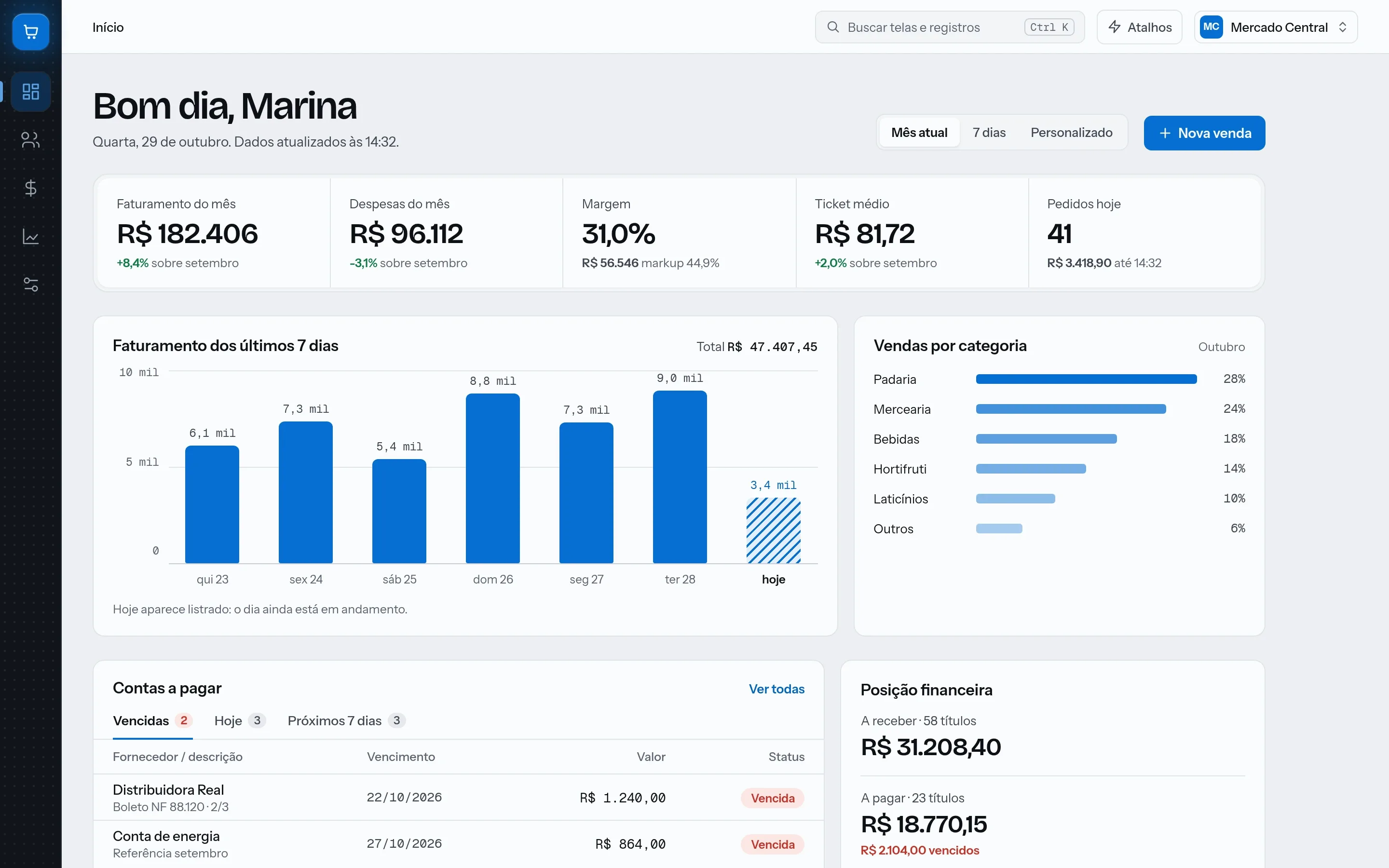The image size is (1389, 868).
Task: Click the Vencimento column header
Action: point(401,757)
